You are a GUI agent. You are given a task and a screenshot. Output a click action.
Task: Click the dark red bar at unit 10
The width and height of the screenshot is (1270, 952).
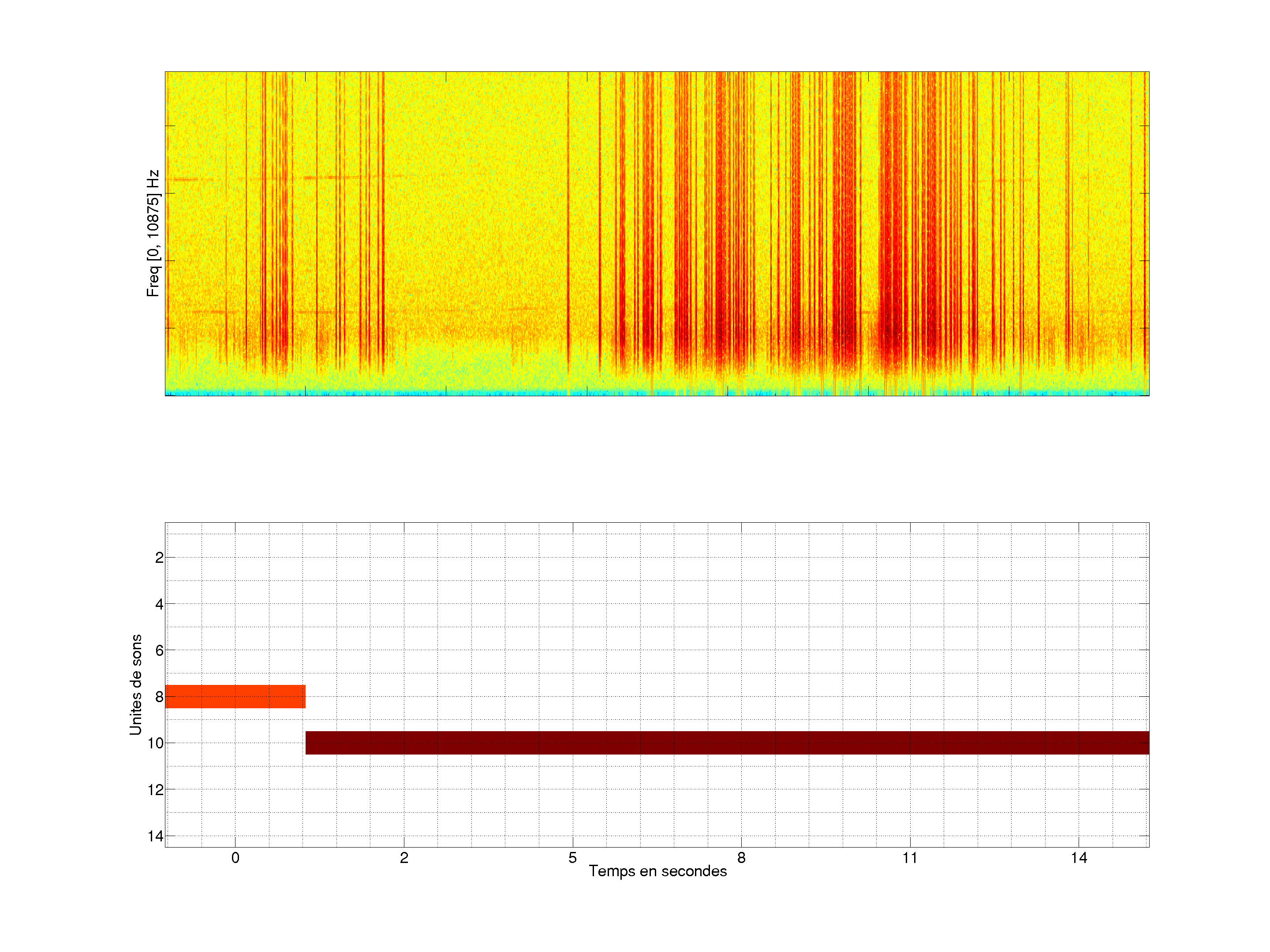tap(727, 743)
